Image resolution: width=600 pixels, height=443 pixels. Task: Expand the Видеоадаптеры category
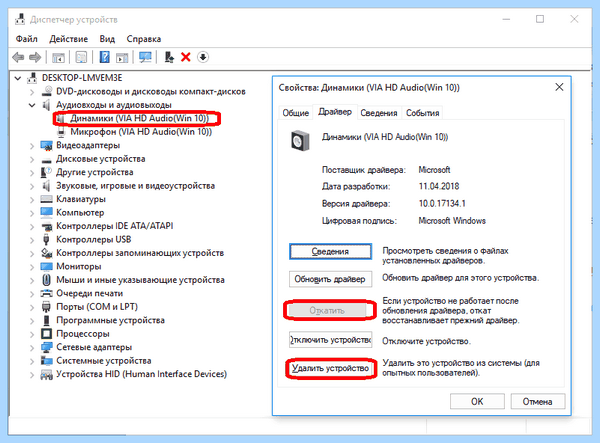tap(32, 146)
